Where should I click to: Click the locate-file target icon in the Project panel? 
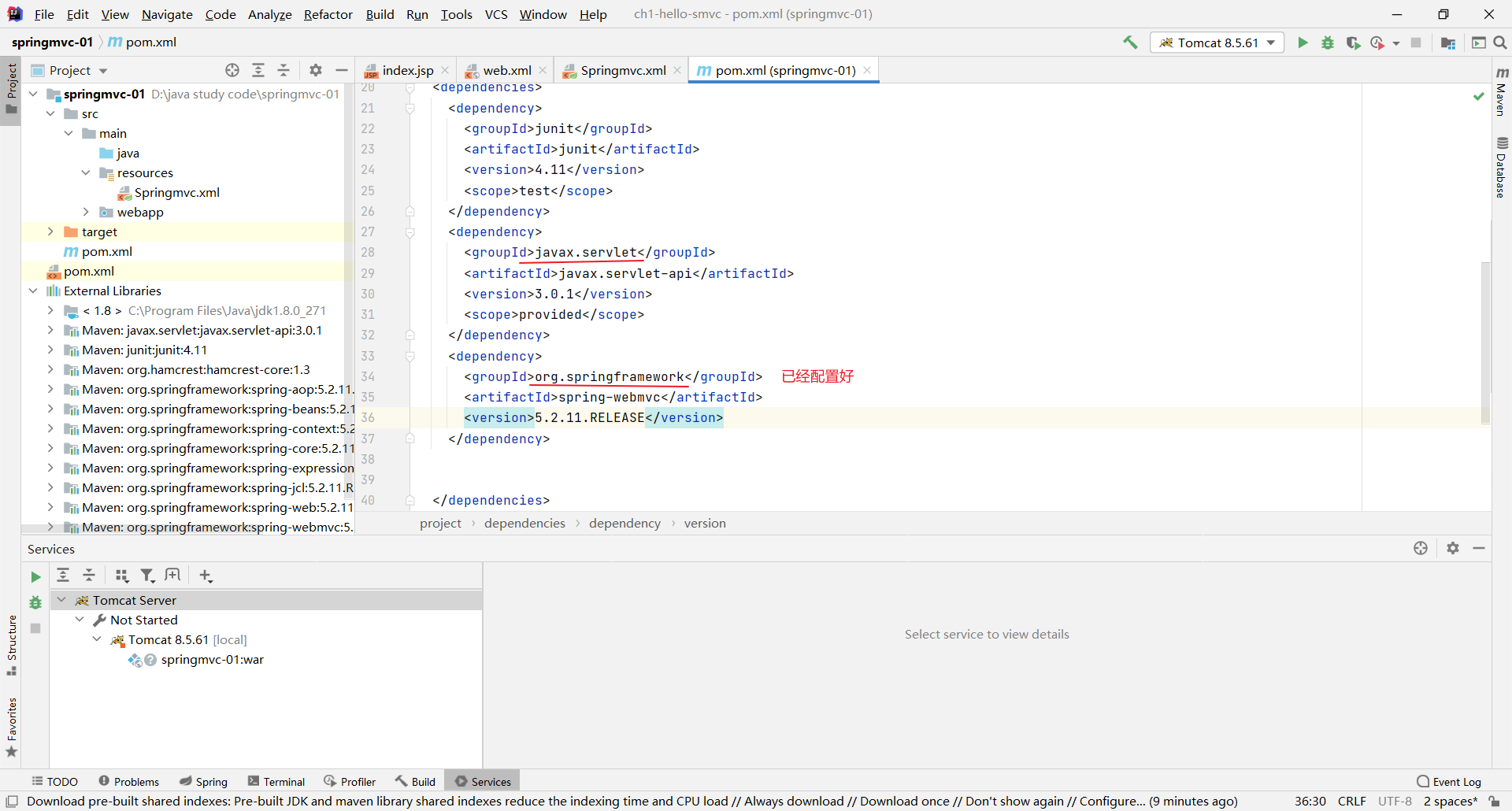[x=232, y=70]
